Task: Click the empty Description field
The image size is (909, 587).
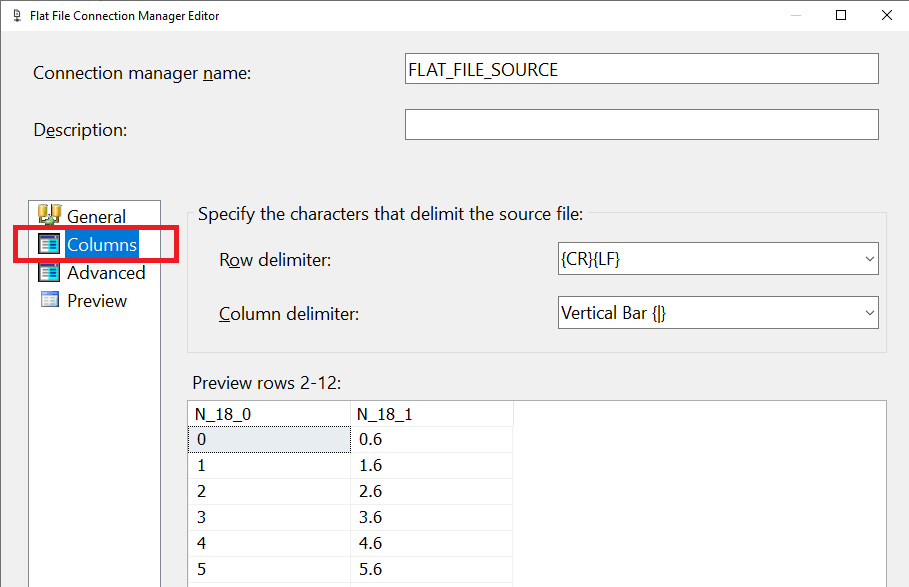Action: [642, 125]
